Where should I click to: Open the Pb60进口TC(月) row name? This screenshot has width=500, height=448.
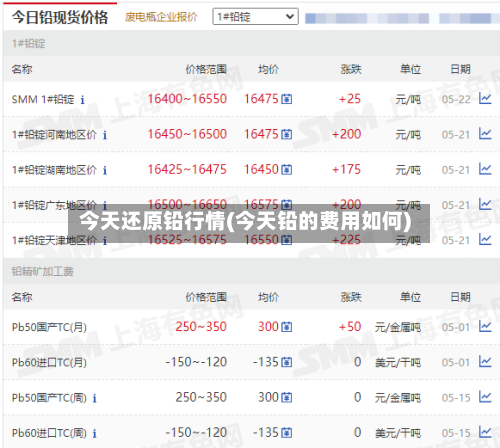click(49, 362)
